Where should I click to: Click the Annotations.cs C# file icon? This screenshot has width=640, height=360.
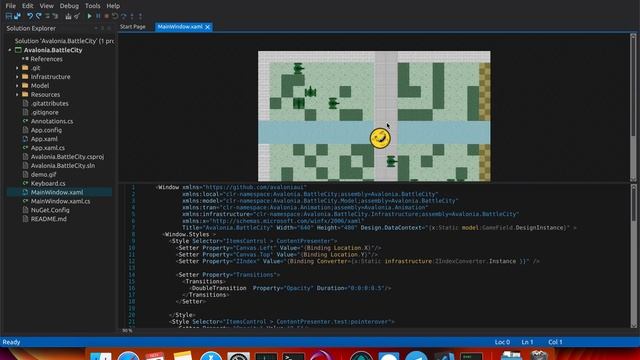pos(25,121)
